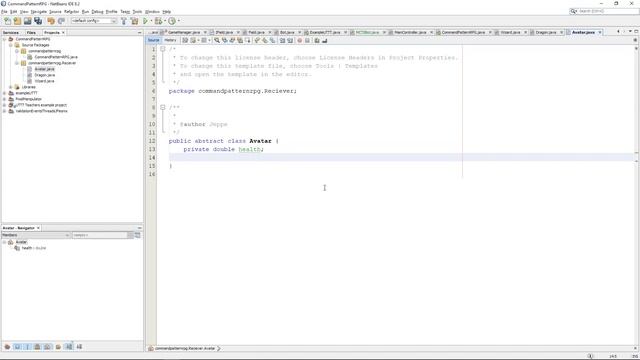Open the Run Project dropdown arrow

[151, 21]
